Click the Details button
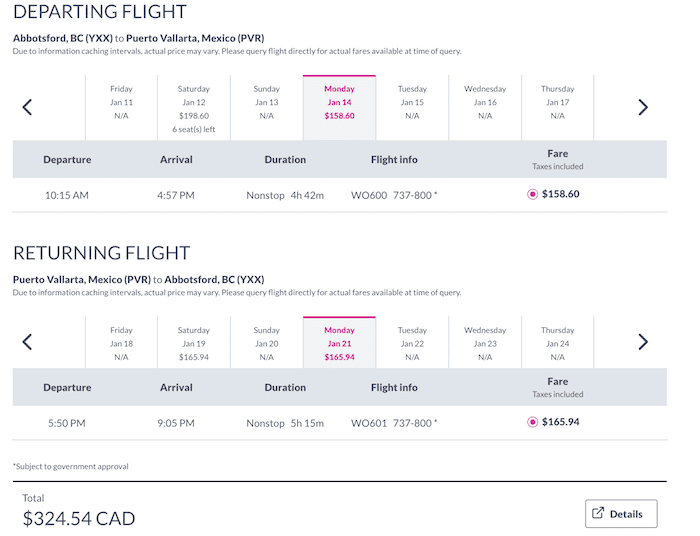Image resolution: width=700 pixels, height=536 pixels. tap(621, 514)
